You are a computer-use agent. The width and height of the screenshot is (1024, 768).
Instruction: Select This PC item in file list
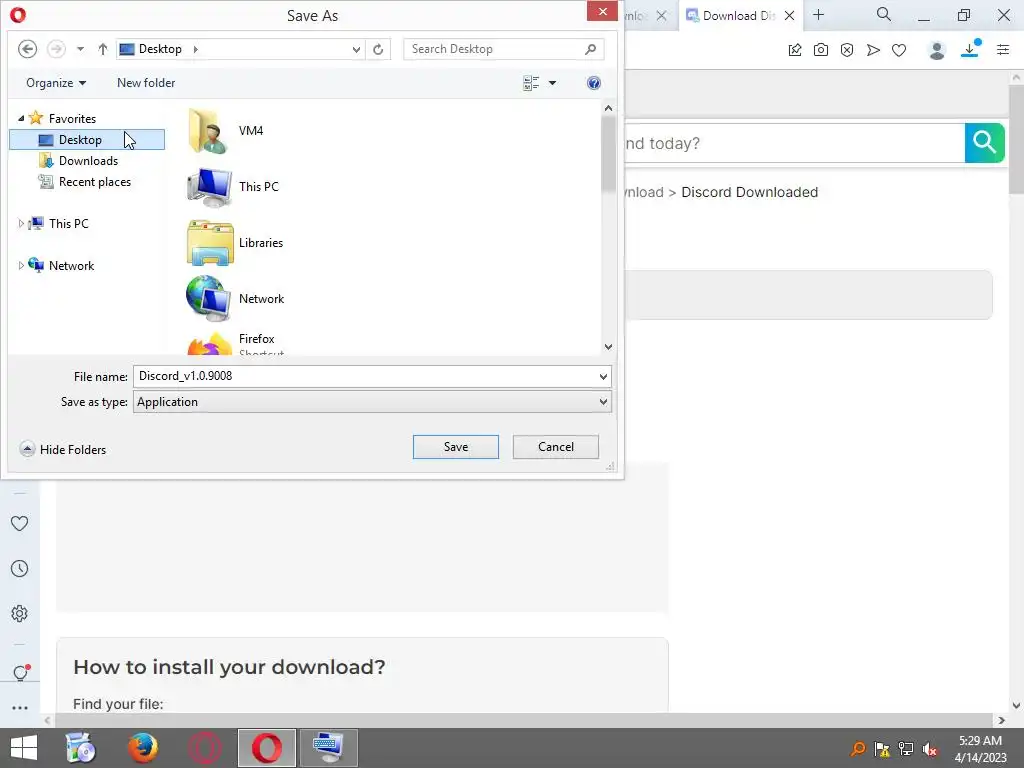pyautogui.click(x=233, y=187)
